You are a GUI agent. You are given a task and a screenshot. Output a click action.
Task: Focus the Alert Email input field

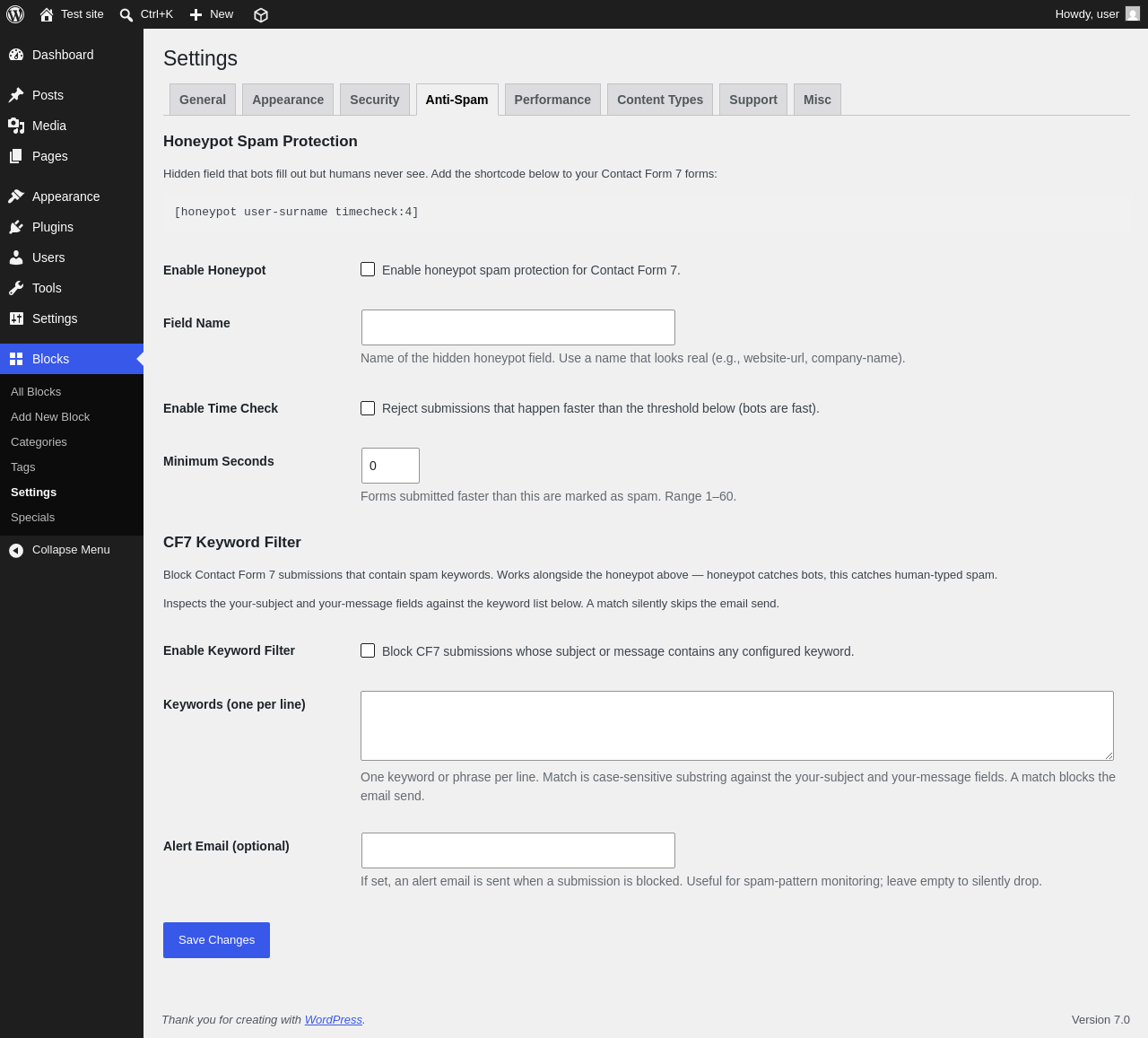tap(518, 850)
